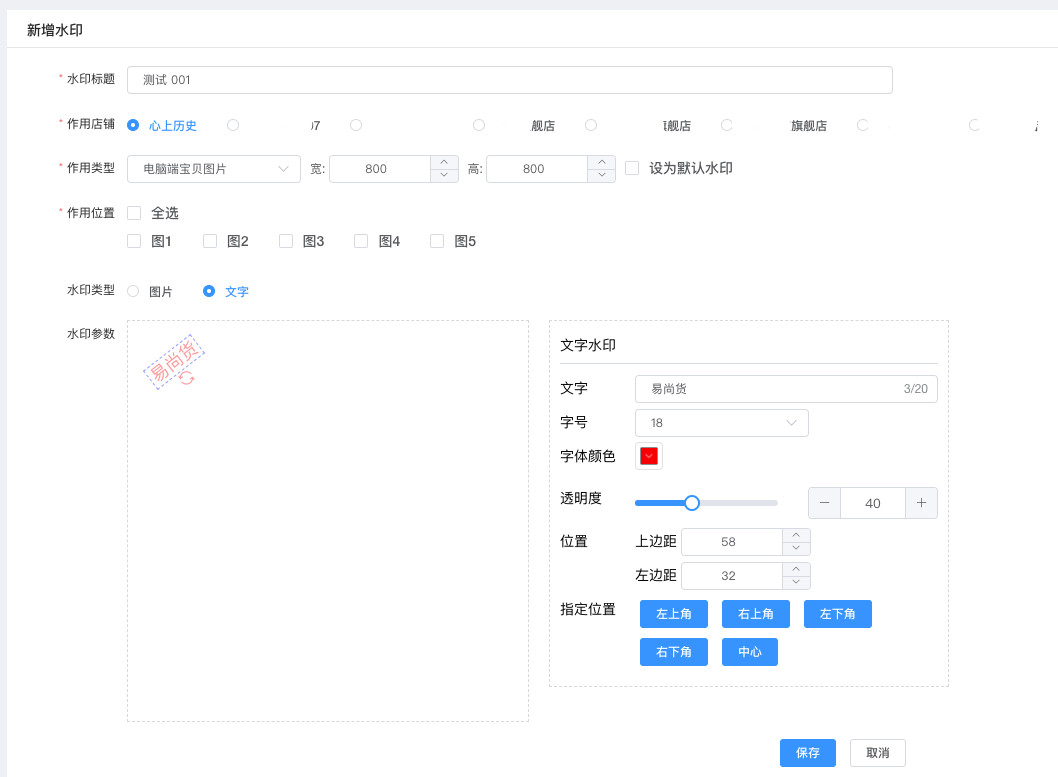Increase the width value with up arrow
The height and width of the screenshot is (777, 1058).
444,163
